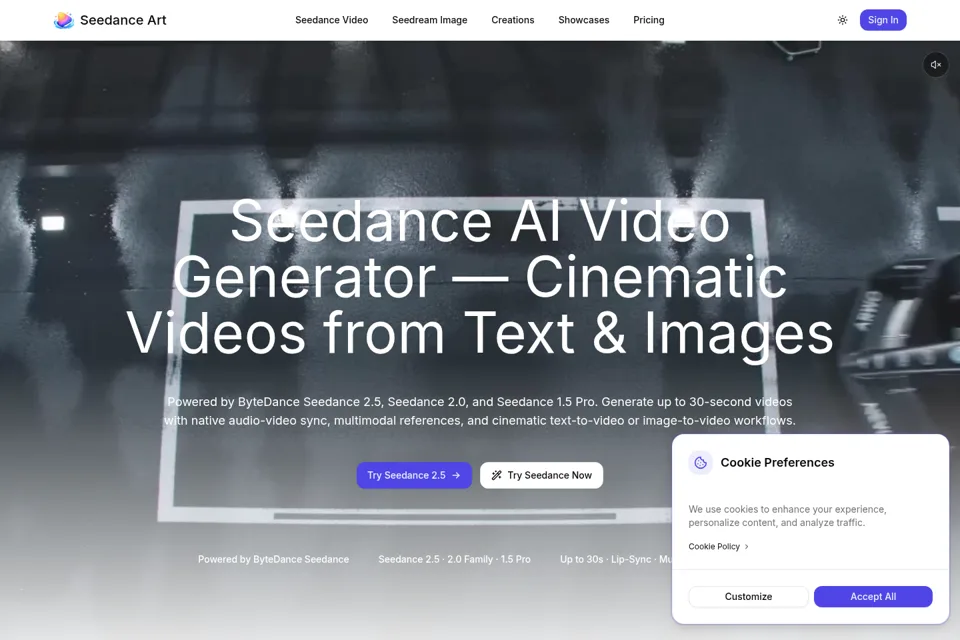Click the Try Seedance Now button
The width and height of the screenshot is (960, 640).
(541, 475)
